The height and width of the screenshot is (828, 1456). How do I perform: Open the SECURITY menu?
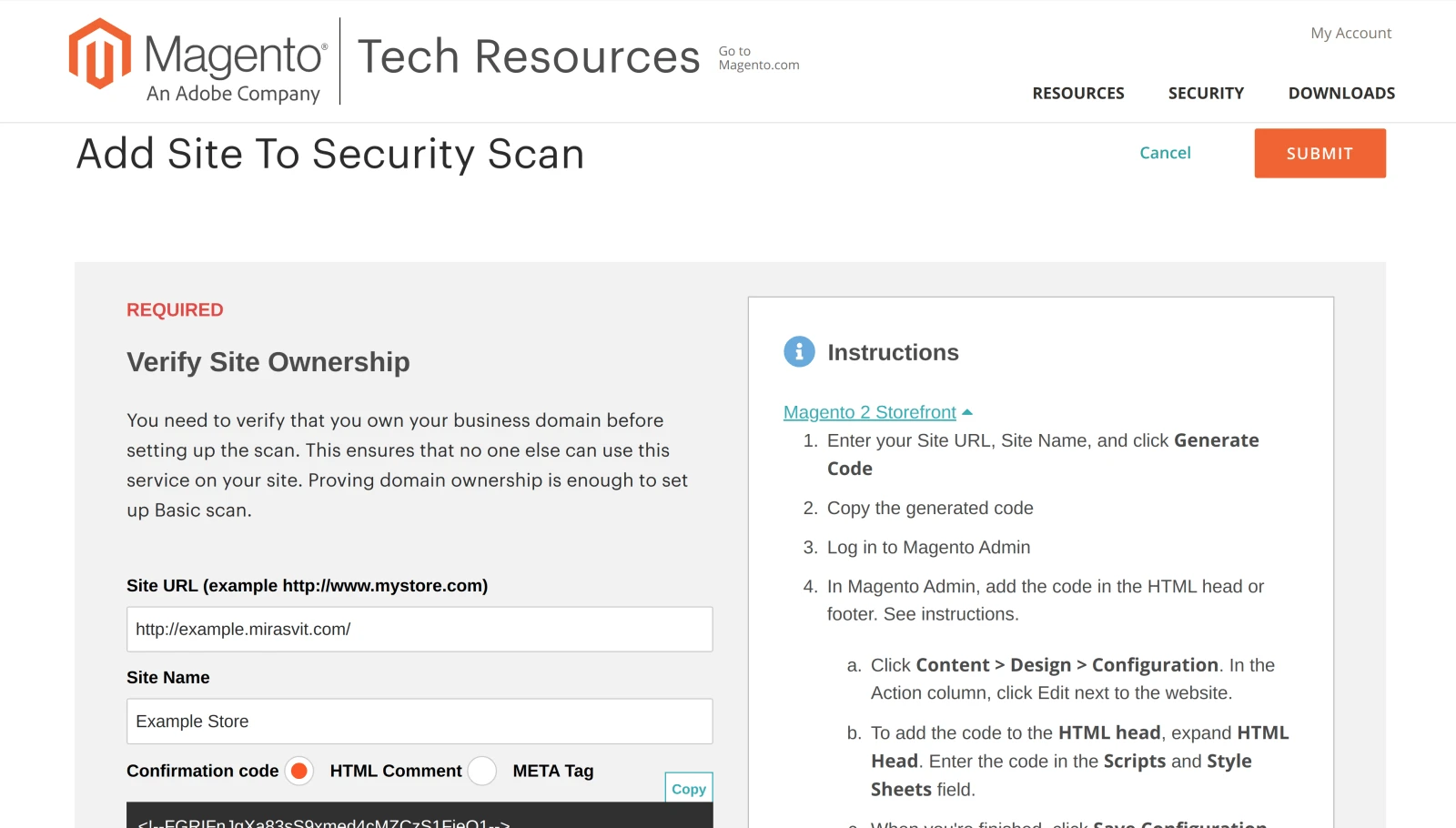coord(1206,93)
